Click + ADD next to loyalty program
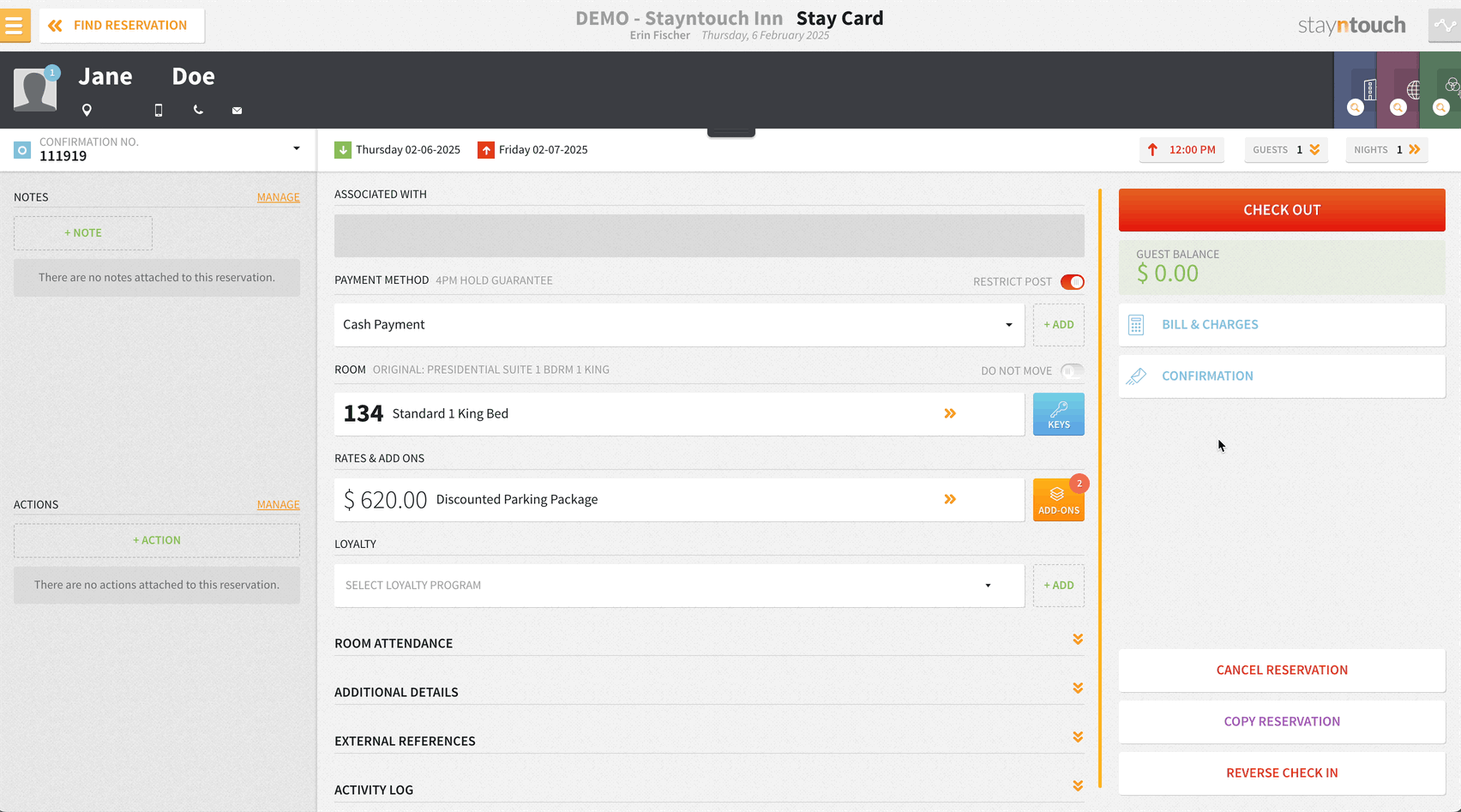Image resolution: width=1461 pixels, height=812 pixels. (x=1059, y=586)
